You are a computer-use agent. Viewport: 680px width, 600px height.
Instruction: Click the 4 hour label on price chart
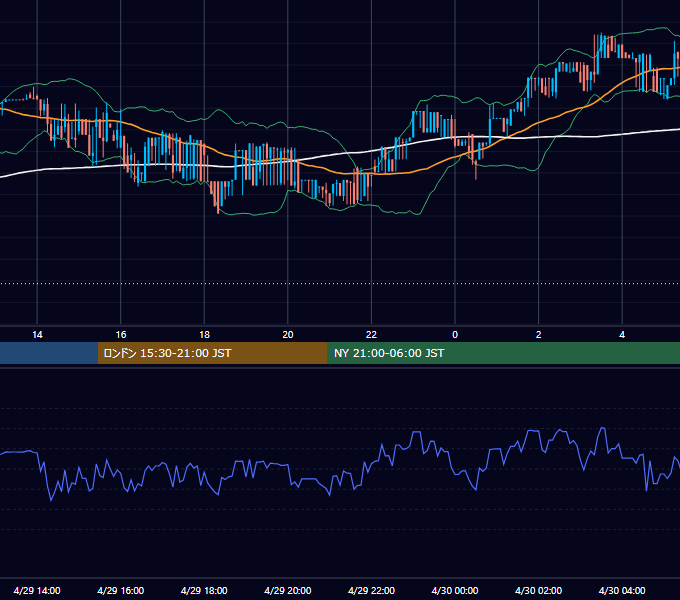(x=622, y=335)
